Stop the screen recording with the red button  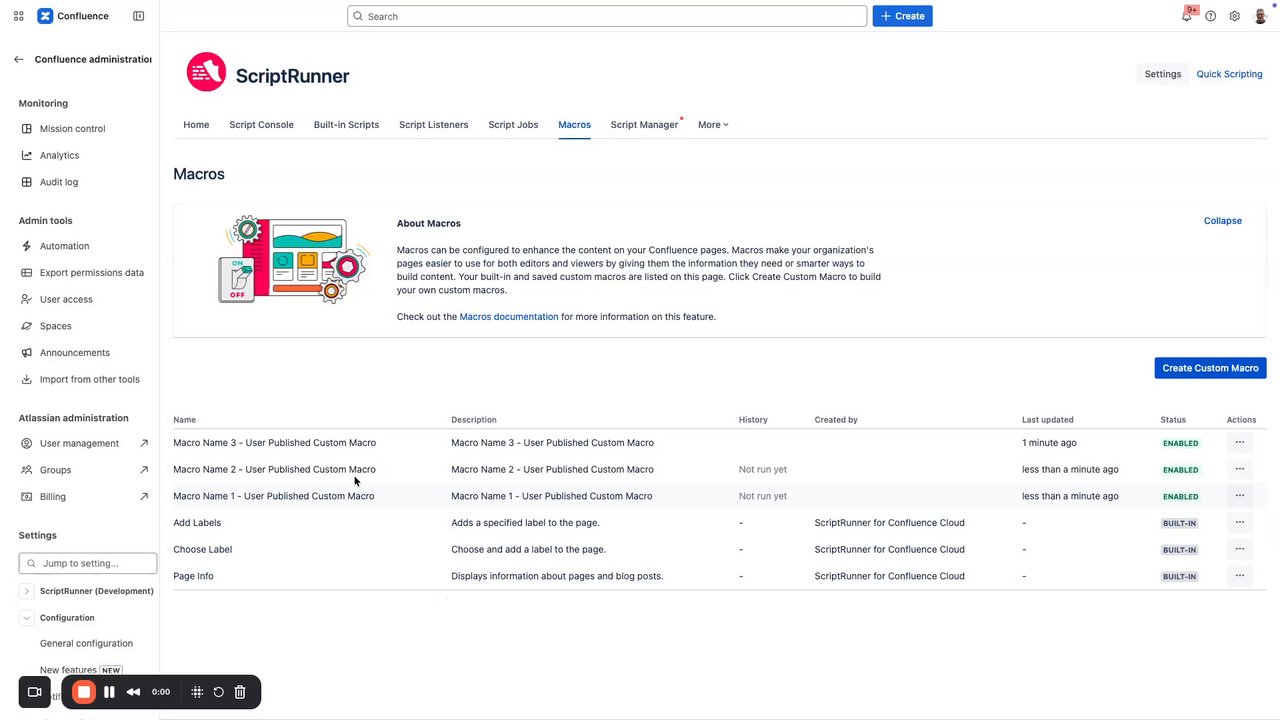tap(84, 692)
